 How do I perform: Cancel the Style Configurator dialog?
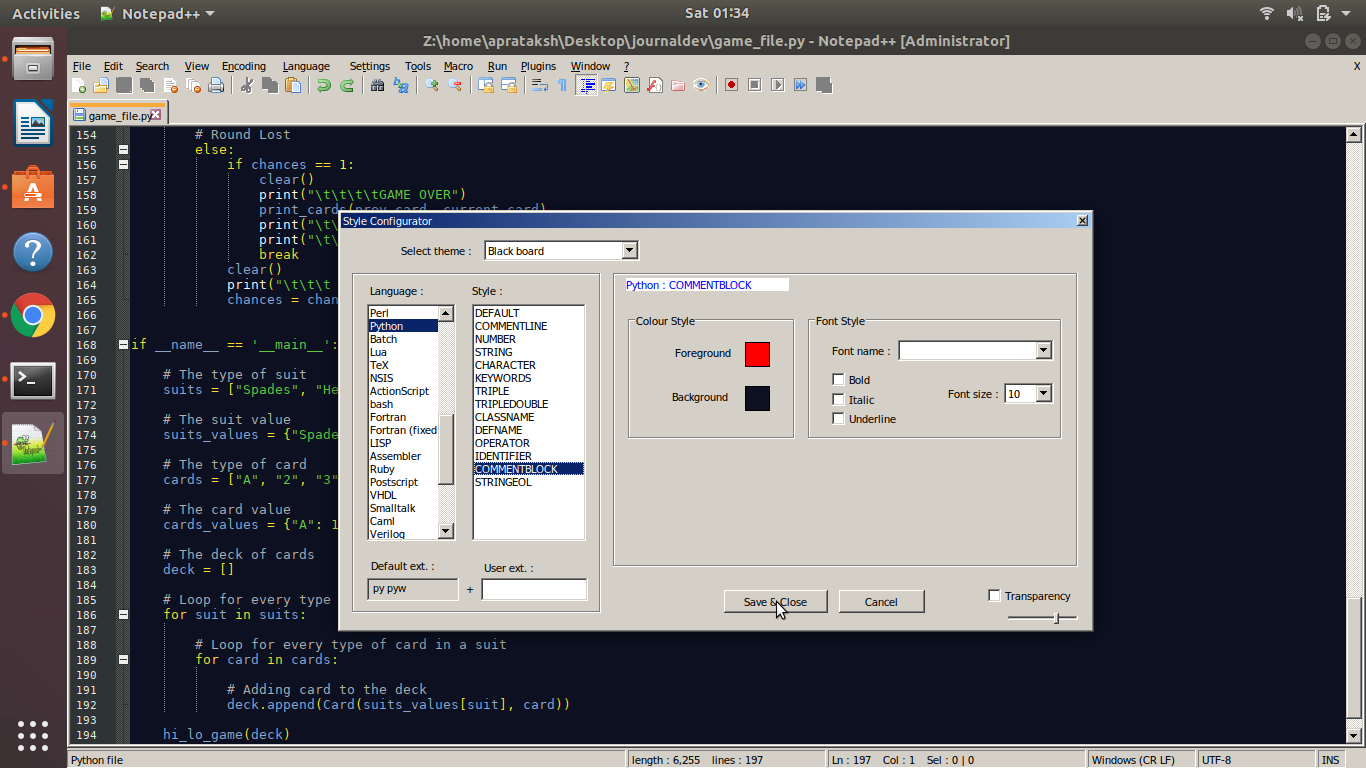[x=880, y=601]
